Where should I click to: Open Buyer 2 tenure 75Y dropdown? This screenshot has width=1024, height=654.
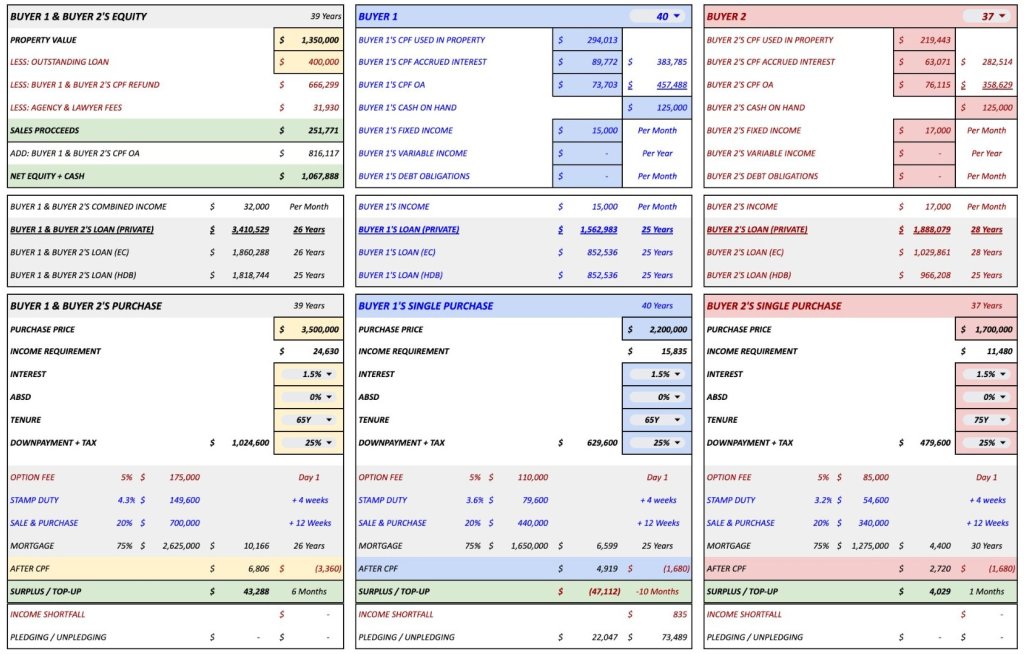click(x=986, y=420)
